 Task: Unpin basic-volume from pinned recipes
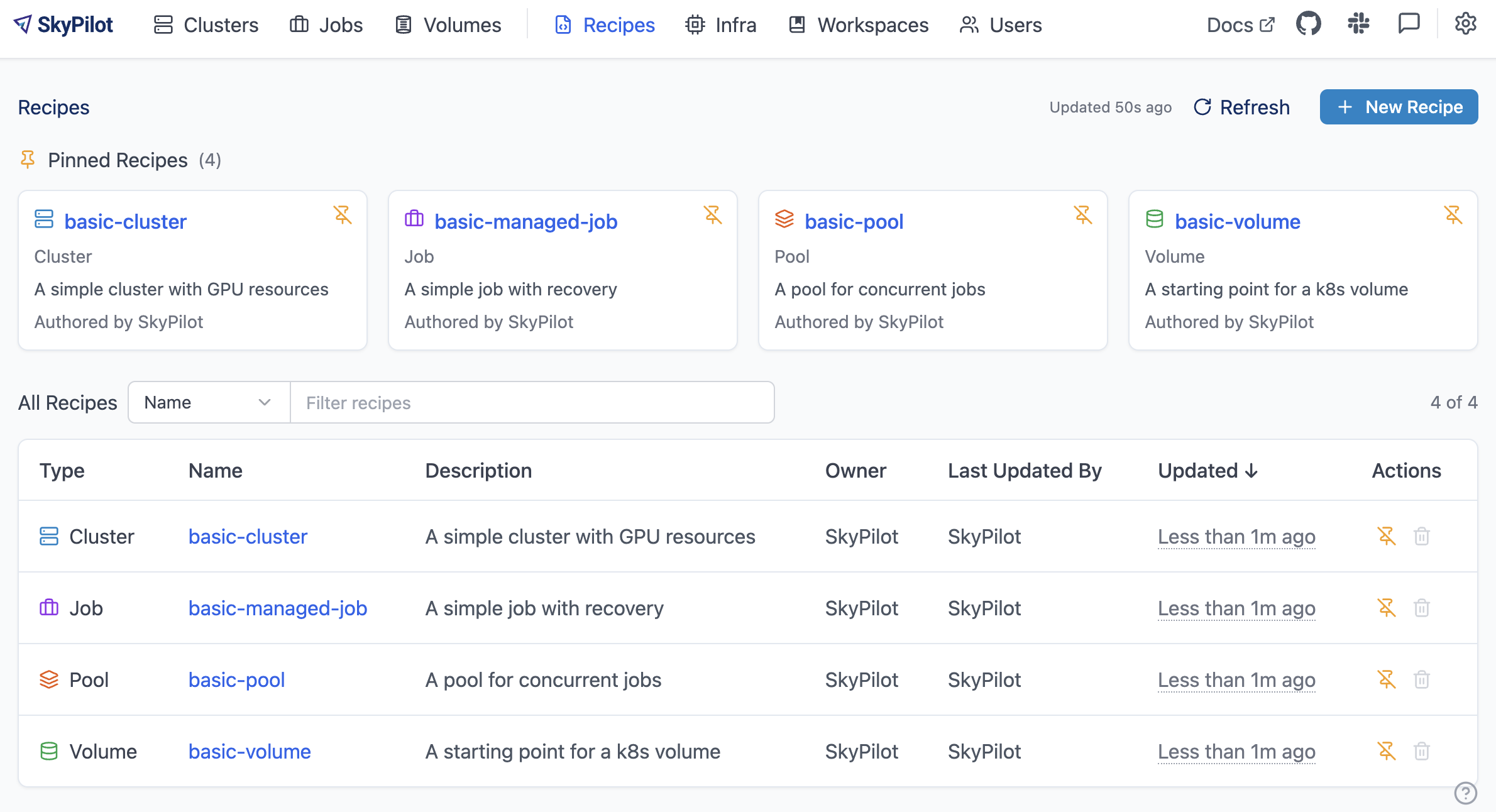[1455, 215]
